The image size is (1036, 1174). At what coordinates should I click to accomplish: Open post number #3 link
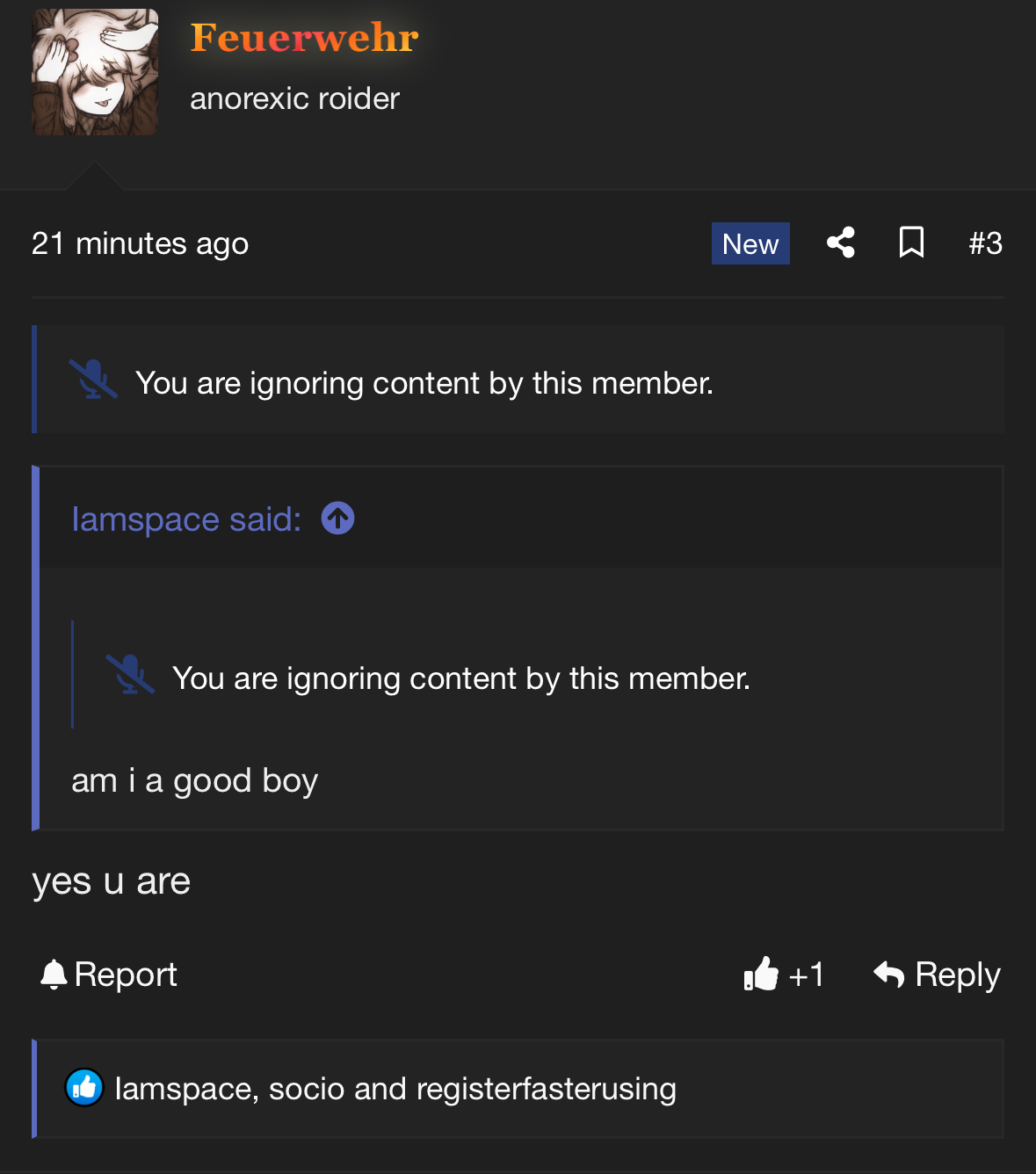click(x=985, y=243)
